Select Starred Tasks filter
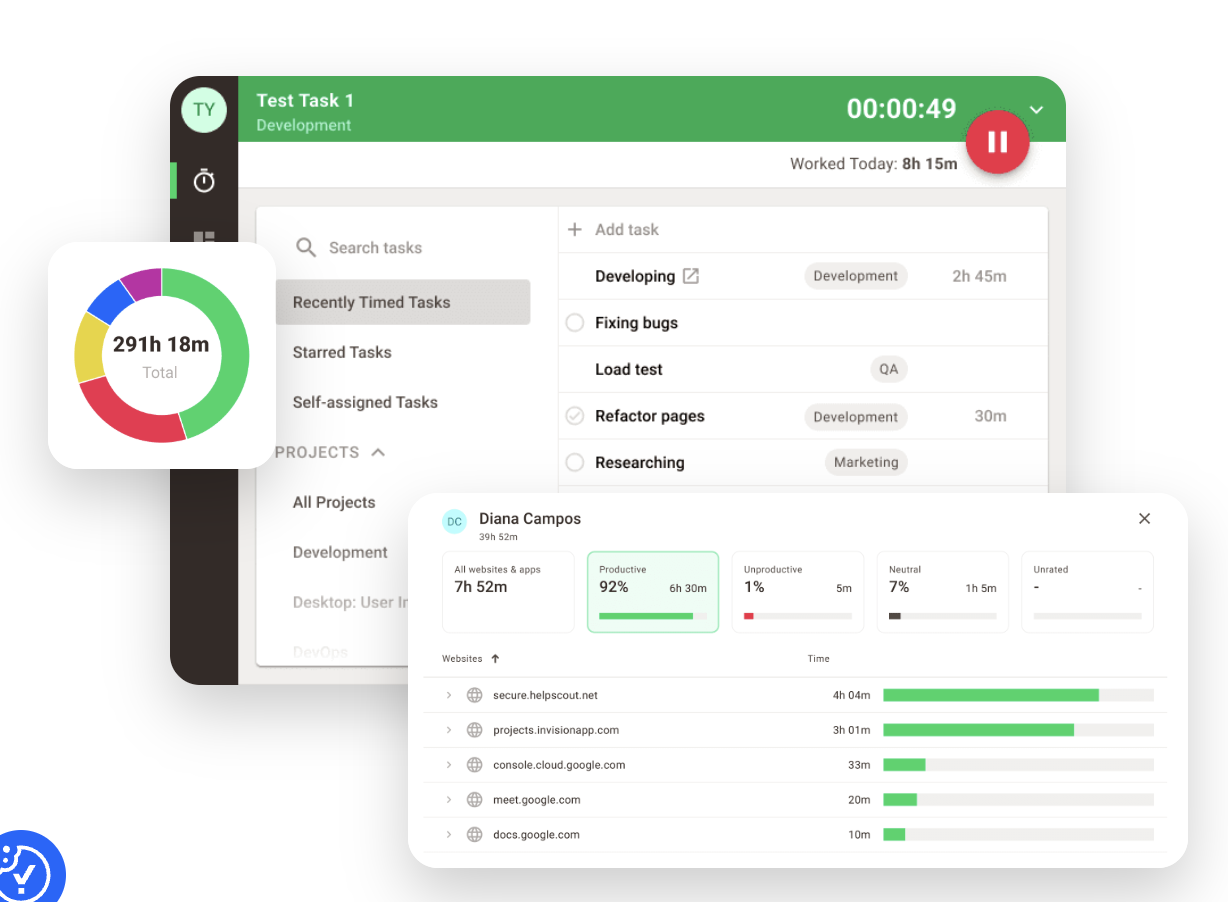 (342, 352)
